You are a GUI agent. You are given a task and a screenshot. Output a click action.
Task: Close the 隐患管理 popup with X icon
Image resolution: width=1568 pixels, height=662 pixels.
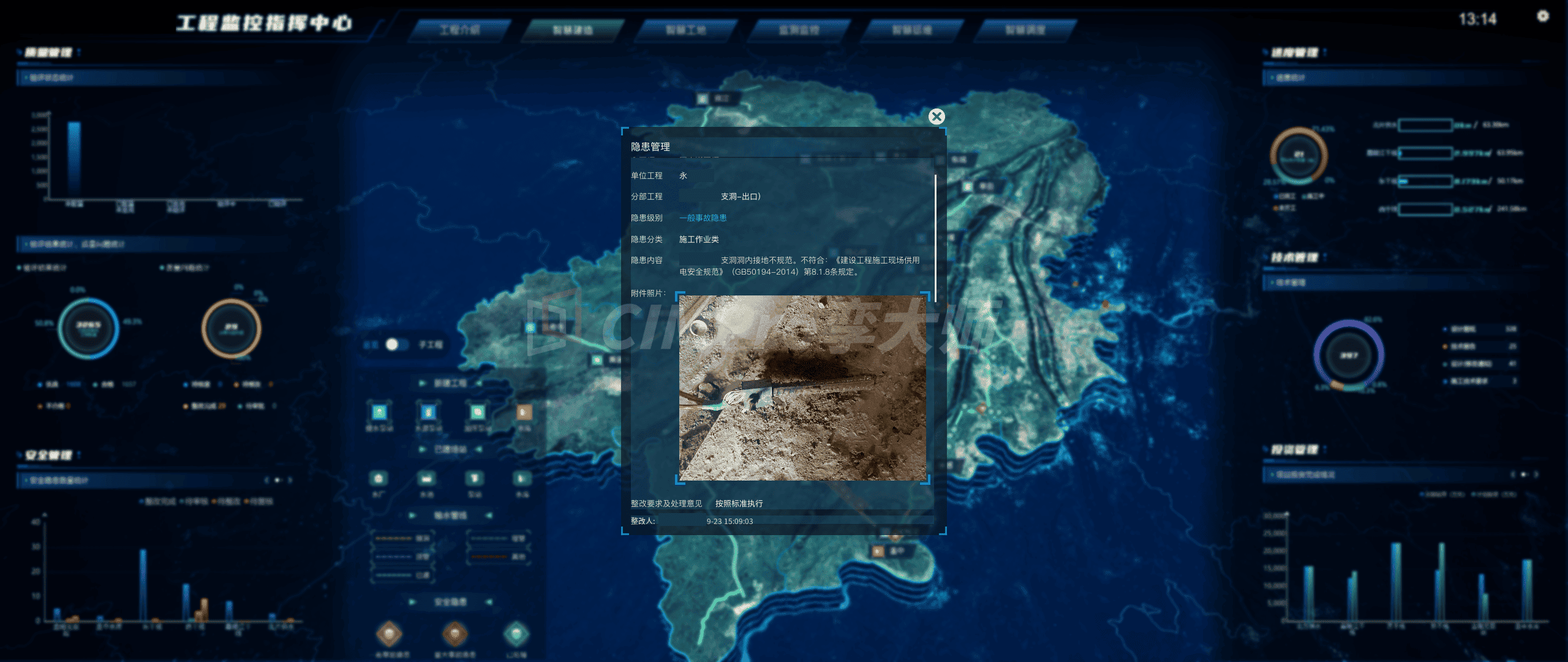(x=936, y=116)
